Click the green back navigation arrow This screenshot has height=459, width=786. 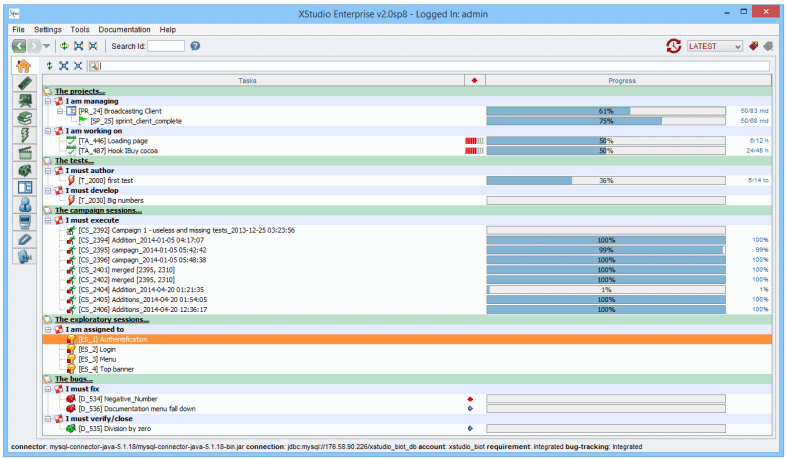tap(19, 46)
